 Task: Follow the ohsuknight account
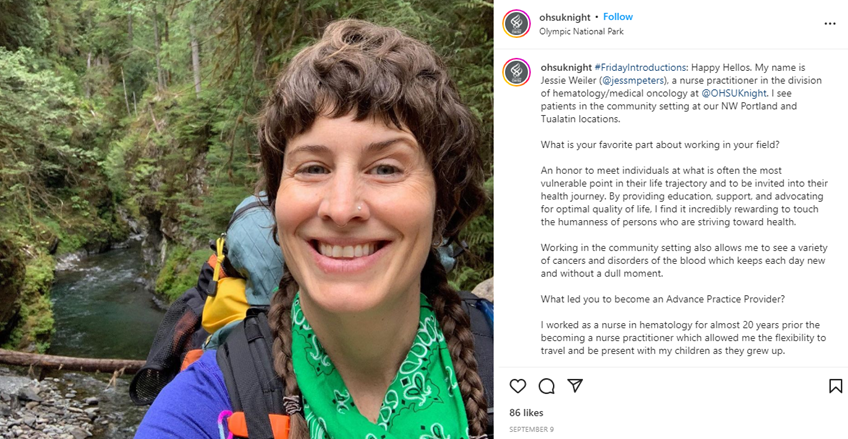point(618,17)
